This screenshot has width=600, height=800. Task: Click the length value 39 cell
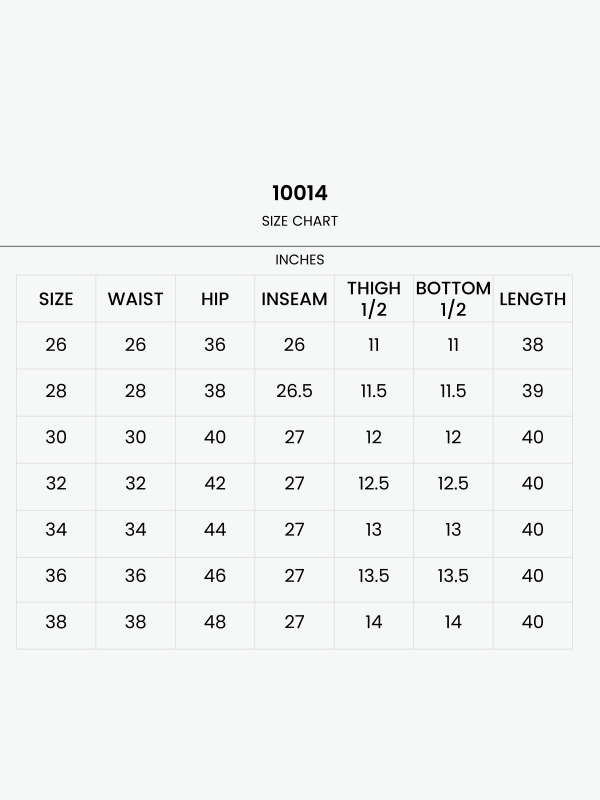click(x=533, y=391)
